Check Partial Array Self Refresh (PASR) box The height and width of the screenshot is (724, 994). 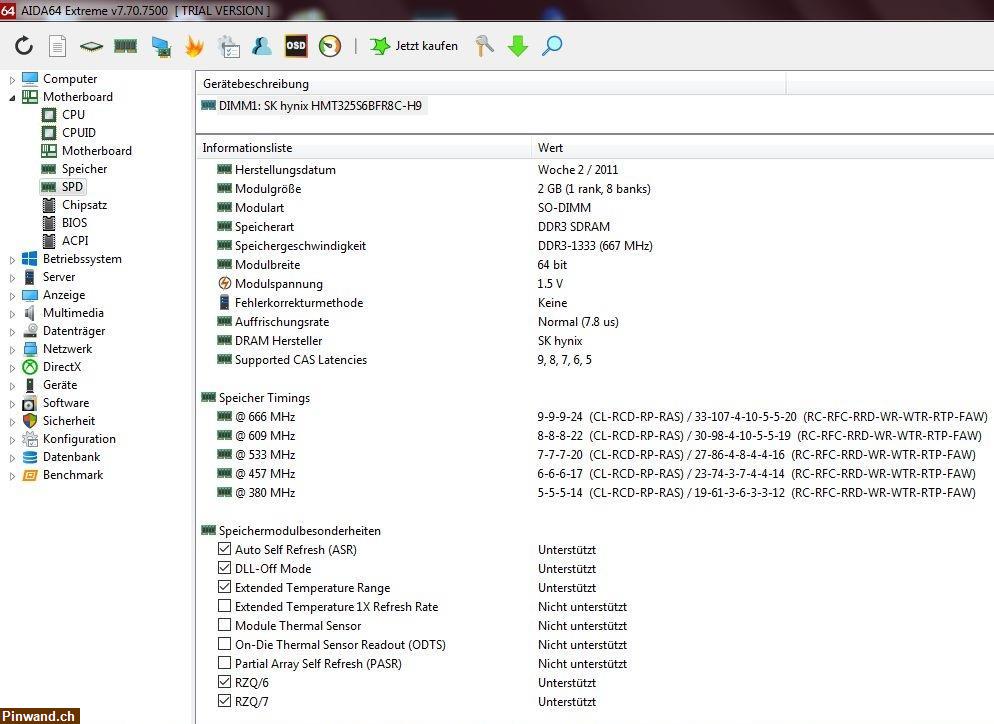click(225, 664)
